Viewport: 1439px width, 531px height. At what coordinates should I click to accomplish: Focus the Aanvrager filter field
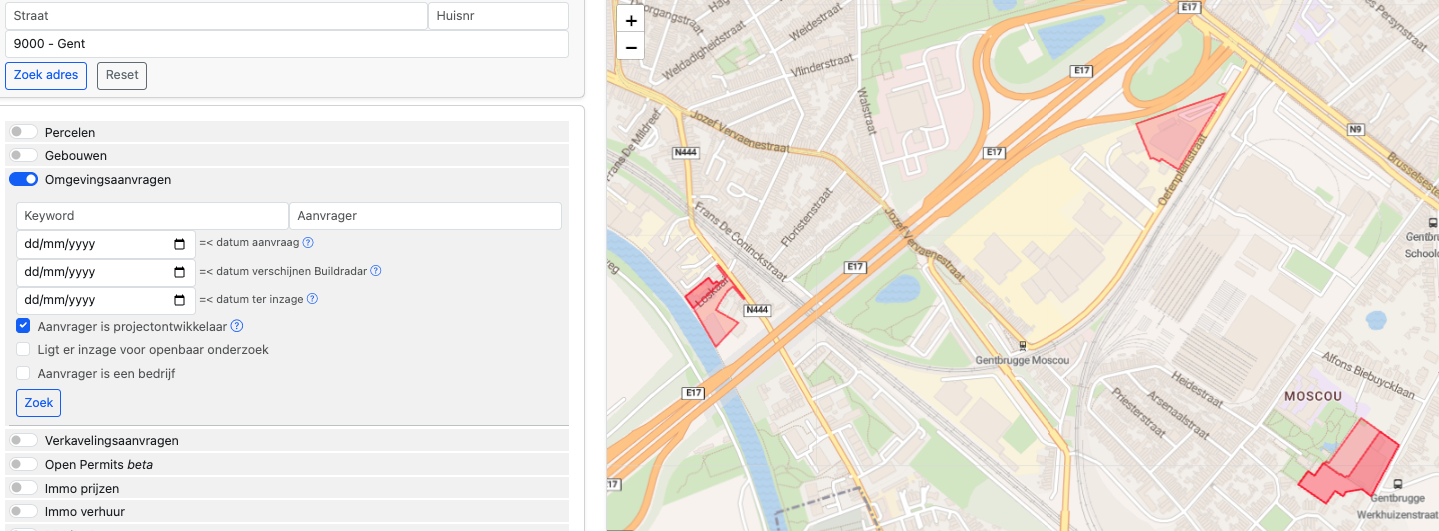point(425,216)
